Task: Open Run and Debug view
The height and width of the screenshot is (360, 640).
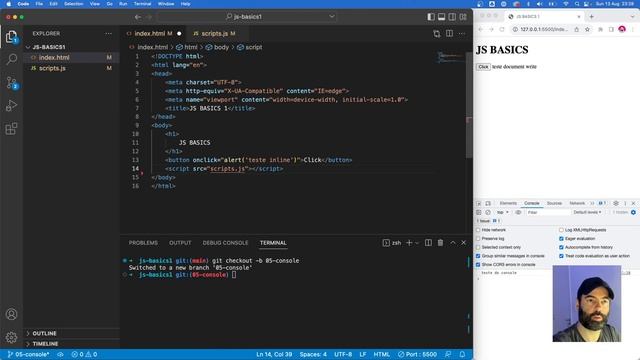Action: tap(11, 106)
